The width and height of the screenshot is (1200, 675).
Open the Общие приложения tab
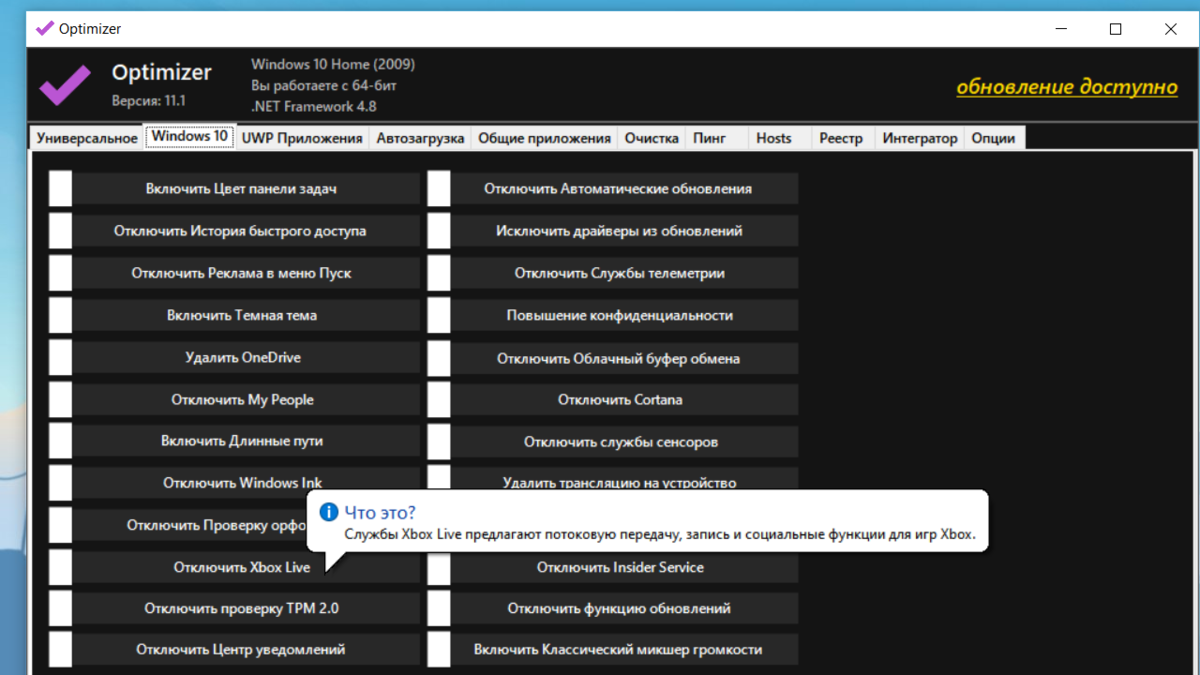tap(544, 139)
